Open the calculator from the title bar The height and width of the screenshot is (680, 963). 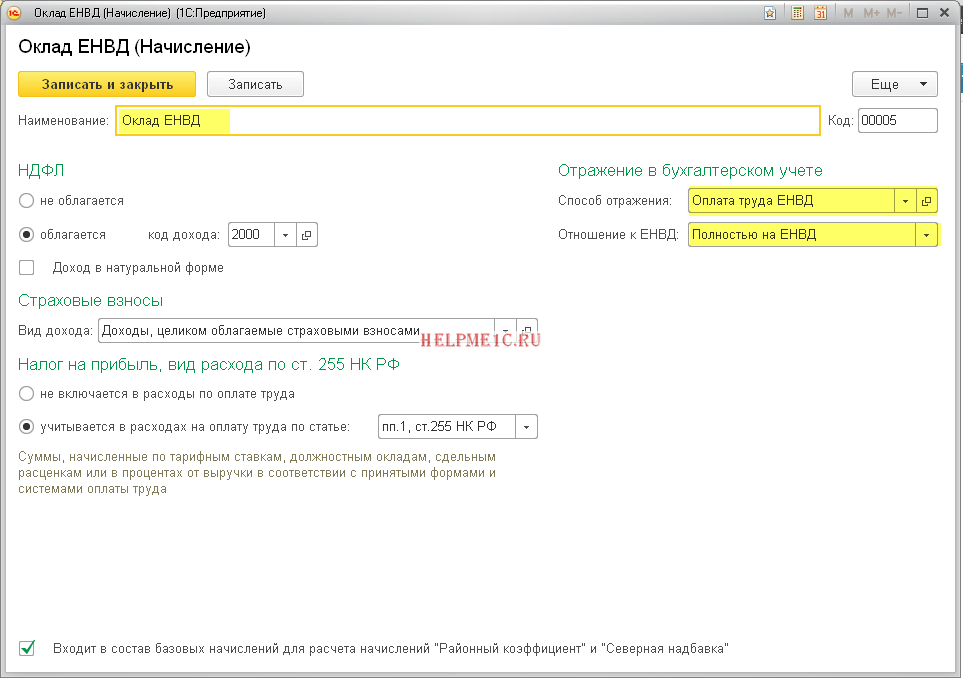(797, 13)
